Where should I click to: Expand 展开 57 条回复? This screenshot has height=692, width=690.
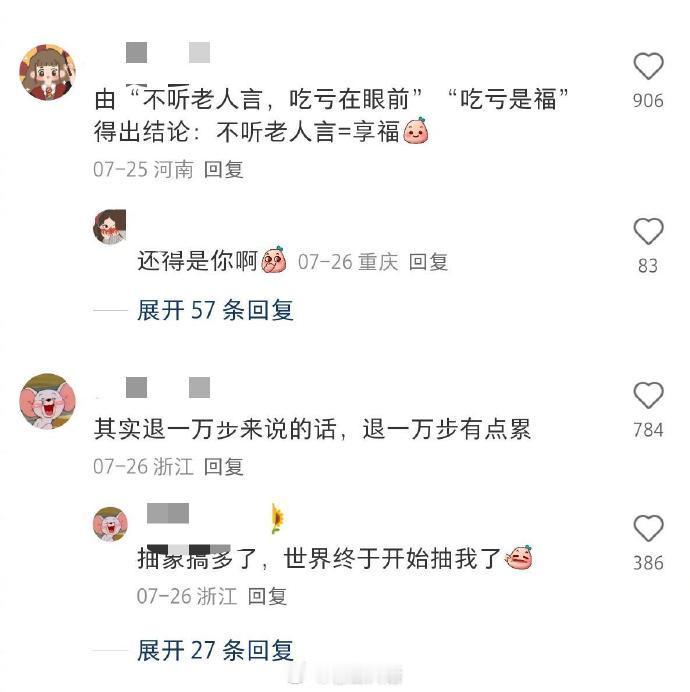coord(215,310)
